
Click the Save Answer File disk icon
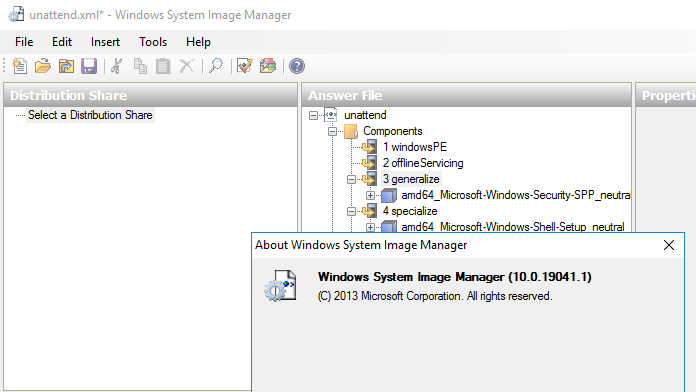pyautogui.click(x=89, y=66)
